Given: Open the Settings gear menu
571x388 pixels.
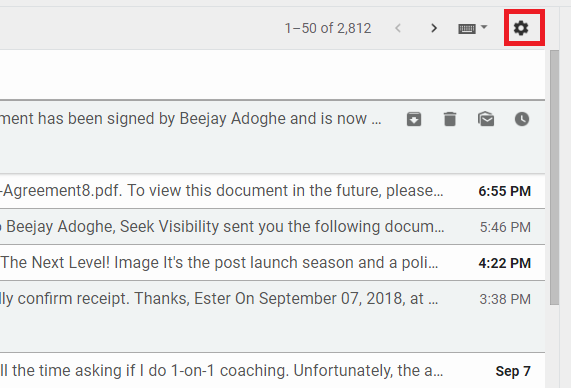Looking at the screenshot, I should click(x=521, y=28).
